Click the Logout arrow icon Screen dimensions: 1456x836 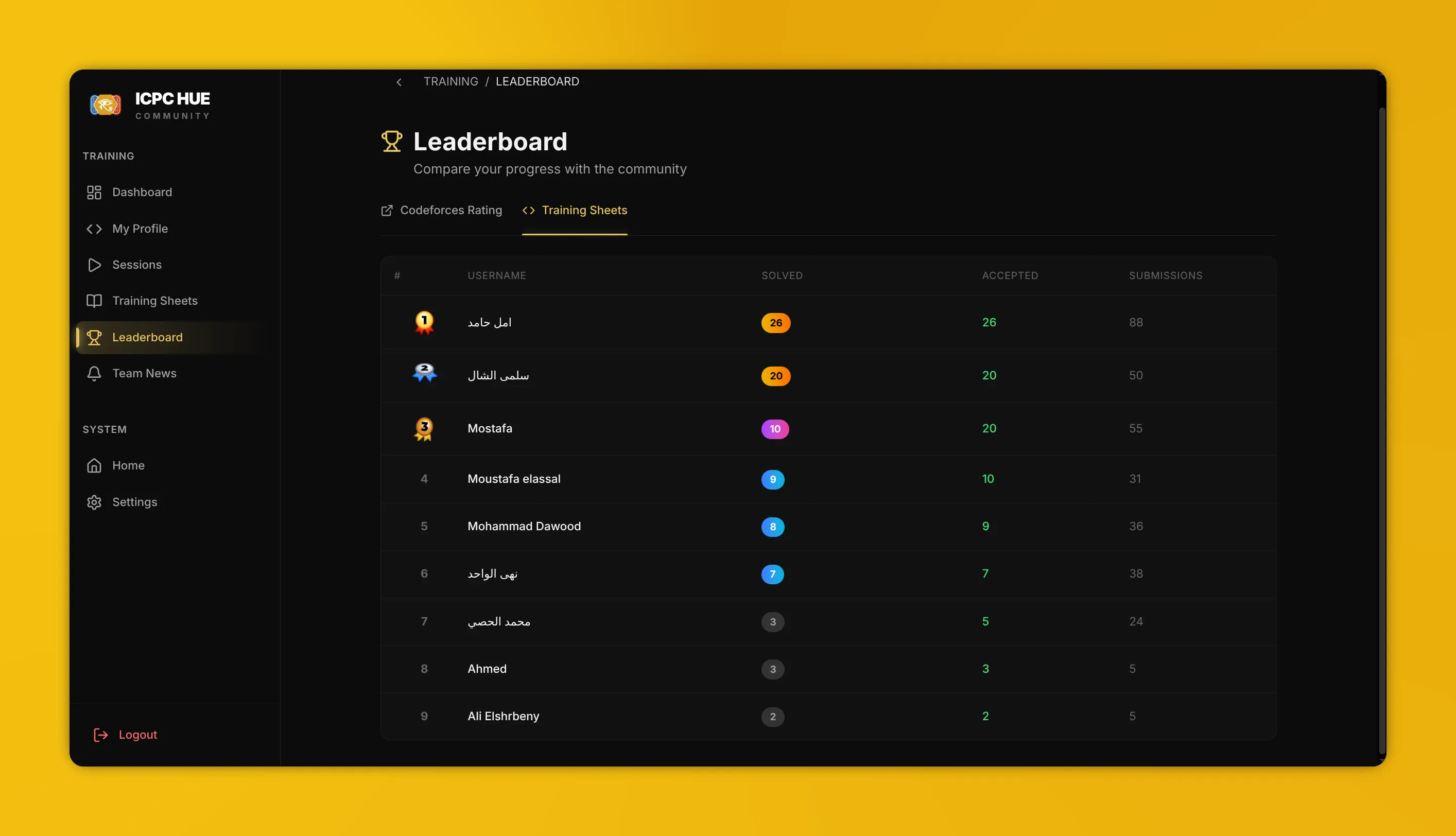coord(101,735)
